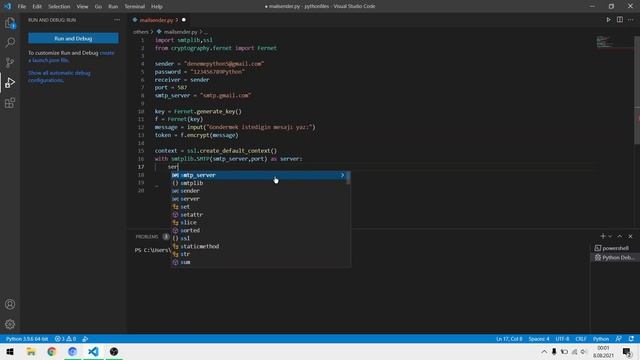Pick setattr from the suggestion list
Image resolution: width=640 pixels, height=360 pixels.
tap(260, 215)
